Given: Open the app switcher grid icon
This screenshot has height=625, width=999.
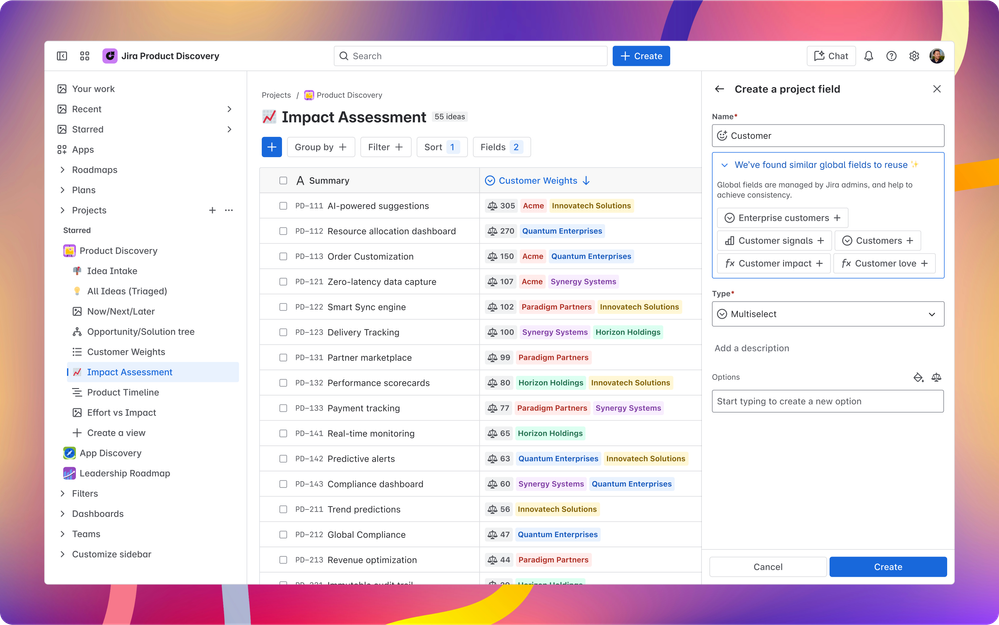Looking at the screenshot, I should (85, 56).
